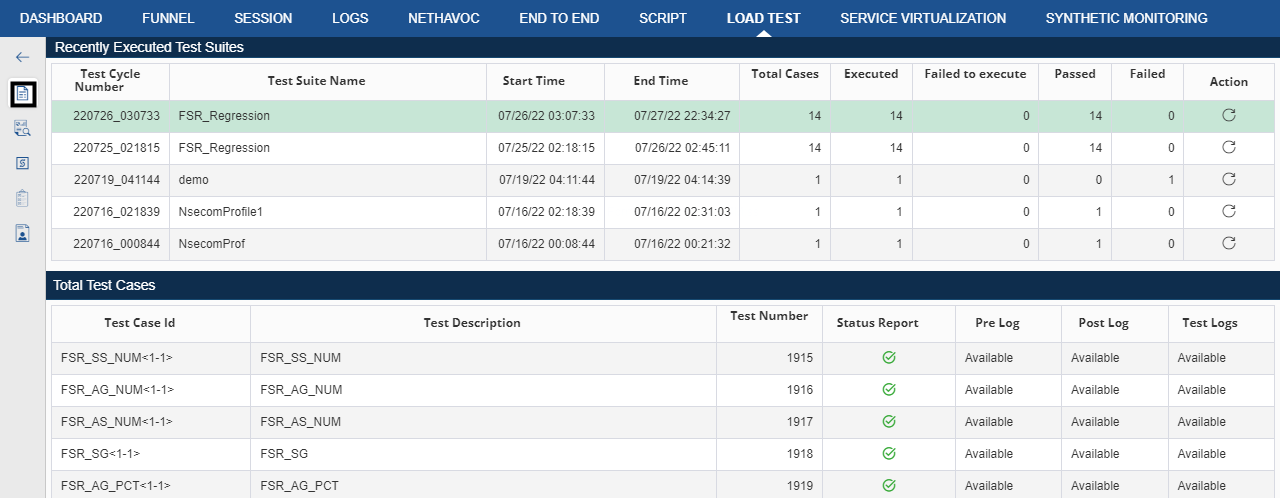Re-run test cycle 220726_030733 via action icon
1280x498 pixels.
click(x=1229, y=116)
